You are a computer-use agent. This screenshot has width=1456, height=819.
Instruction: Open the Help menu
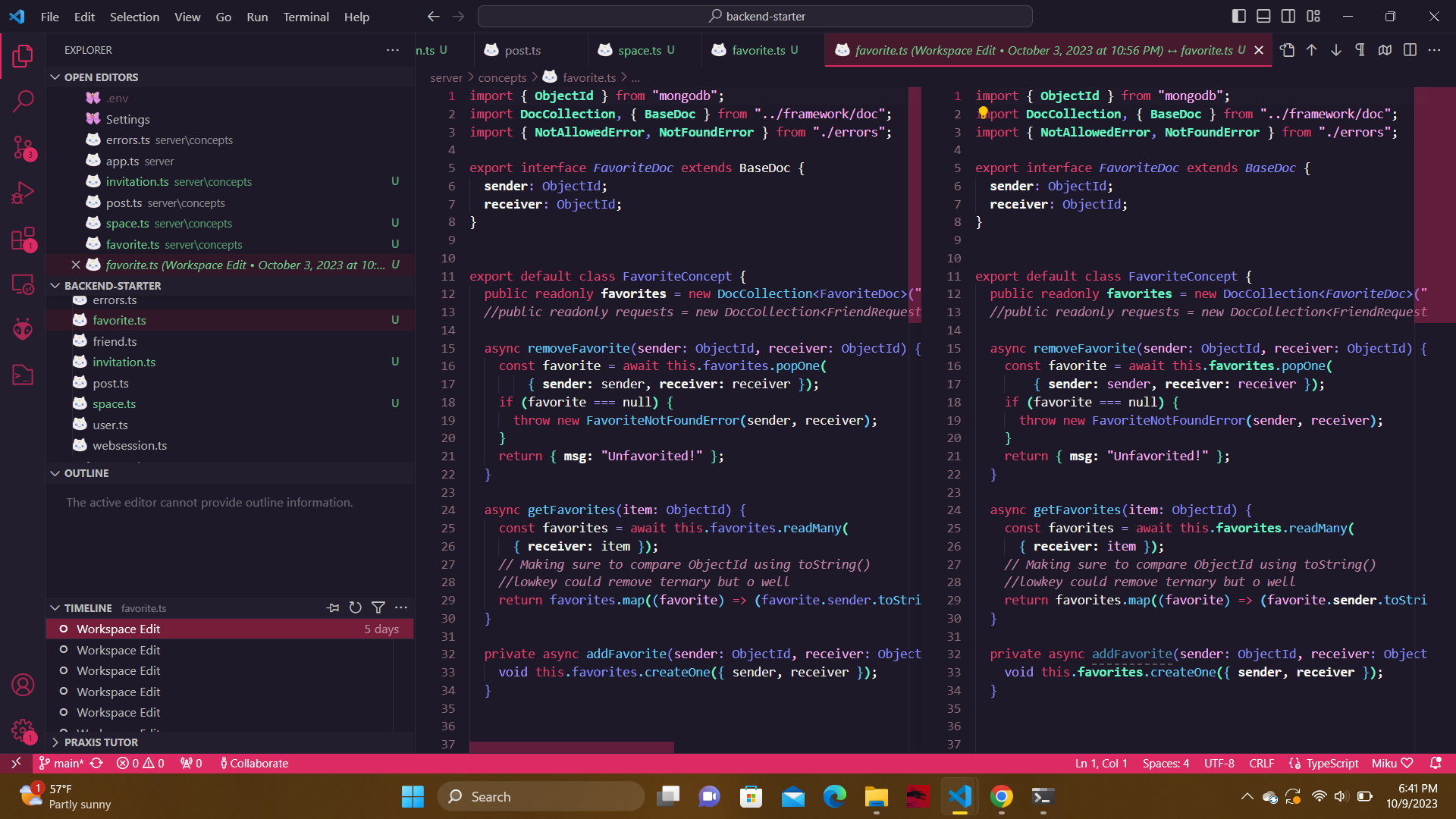click(356, 17)
